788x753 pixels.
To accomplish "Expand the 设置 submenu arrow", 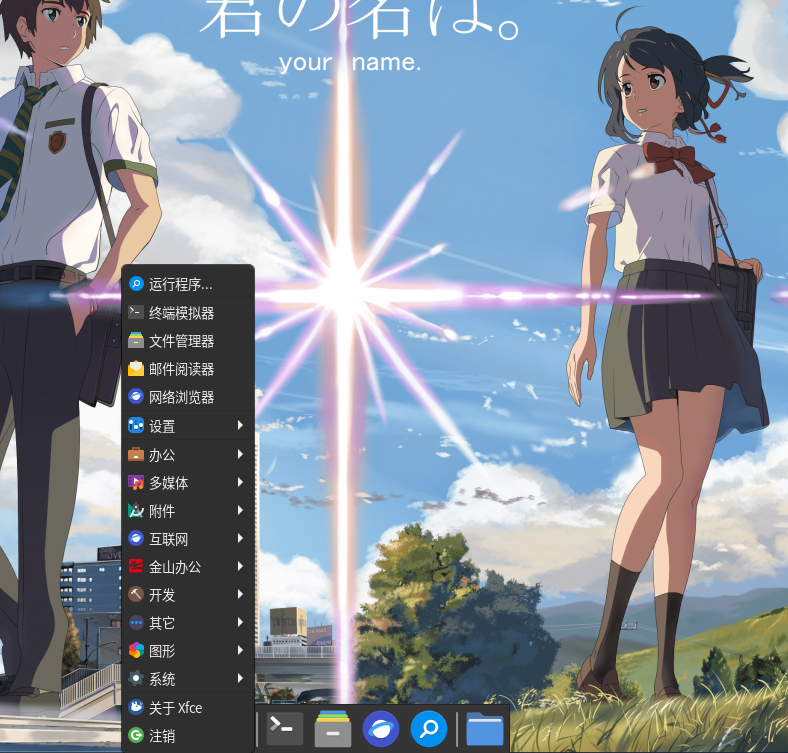I will pos(240,426).
